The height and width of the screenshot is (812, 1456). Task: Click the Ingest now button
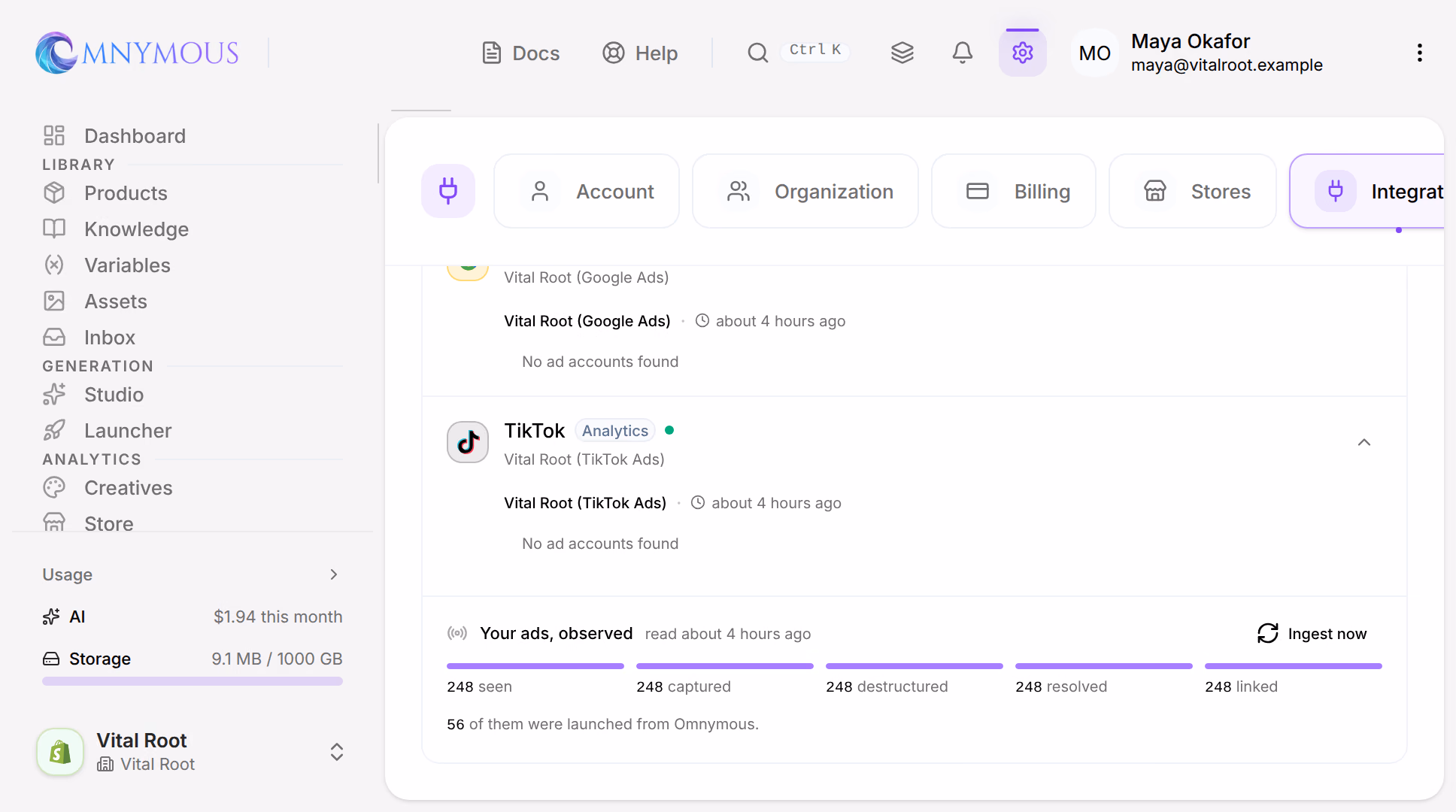[x=1312, y=634]
